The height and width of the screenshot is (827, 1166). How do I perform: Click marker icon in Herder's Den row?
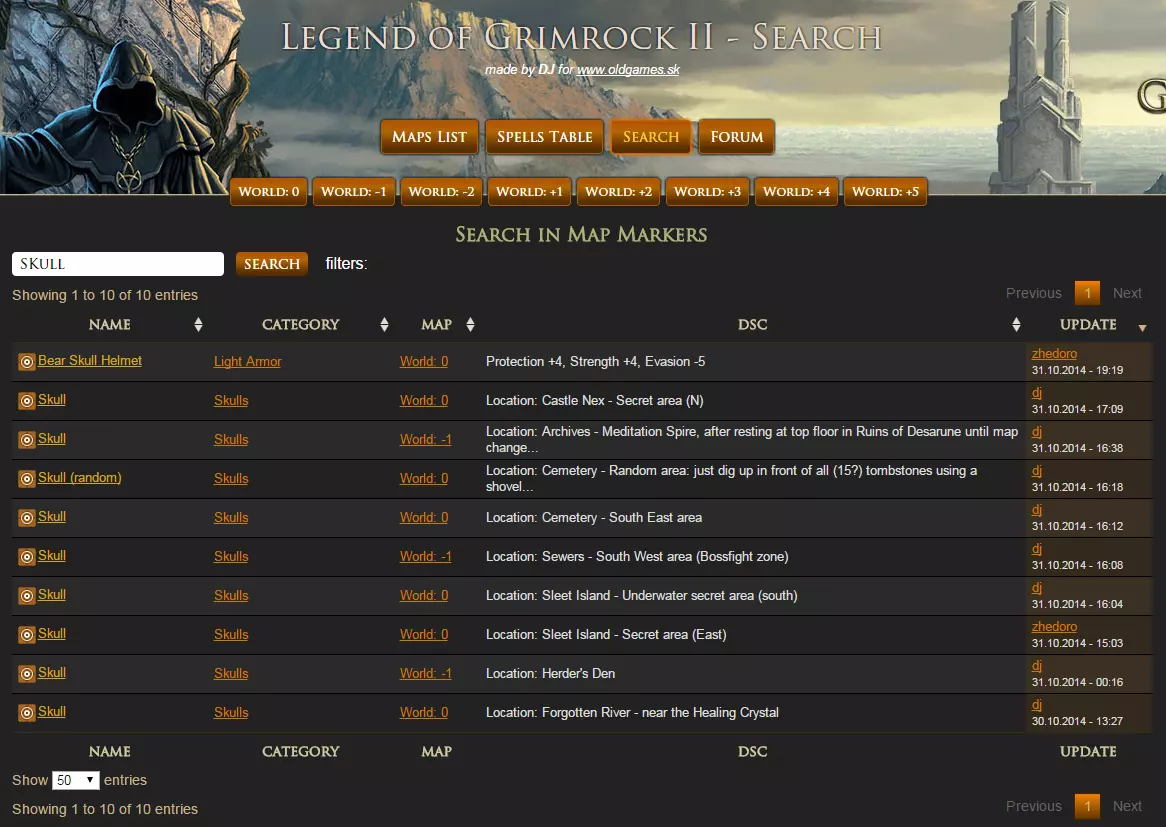click(27, 674)
